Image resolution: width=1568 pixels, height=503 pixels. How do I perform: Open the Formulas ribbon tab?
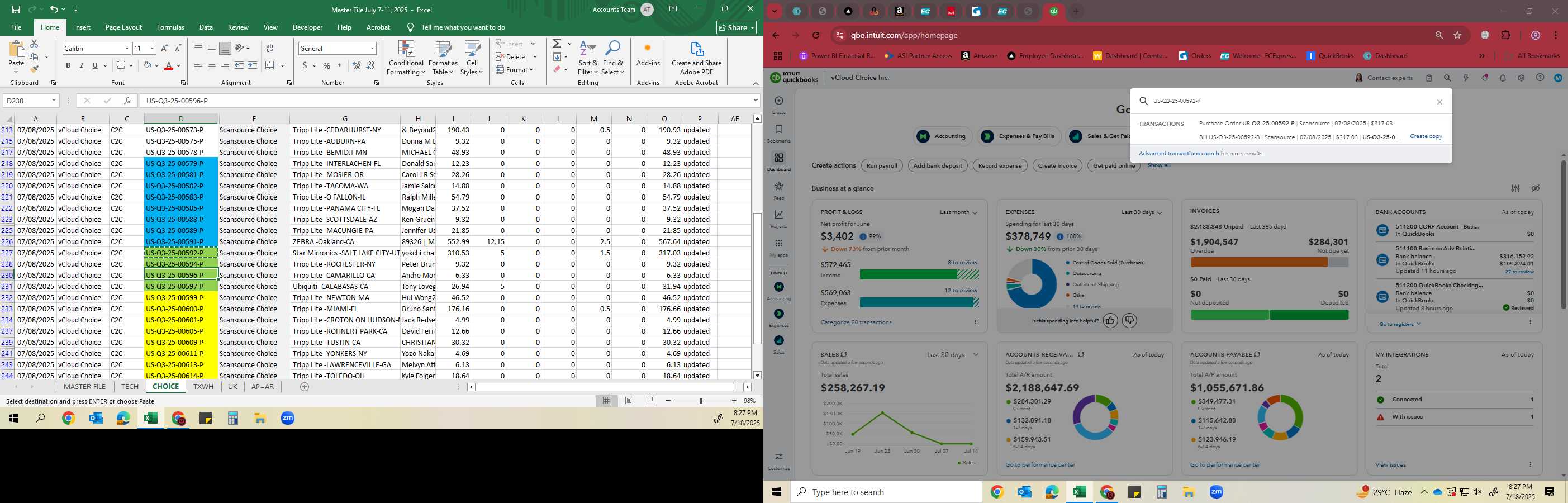tap(170, 27)
